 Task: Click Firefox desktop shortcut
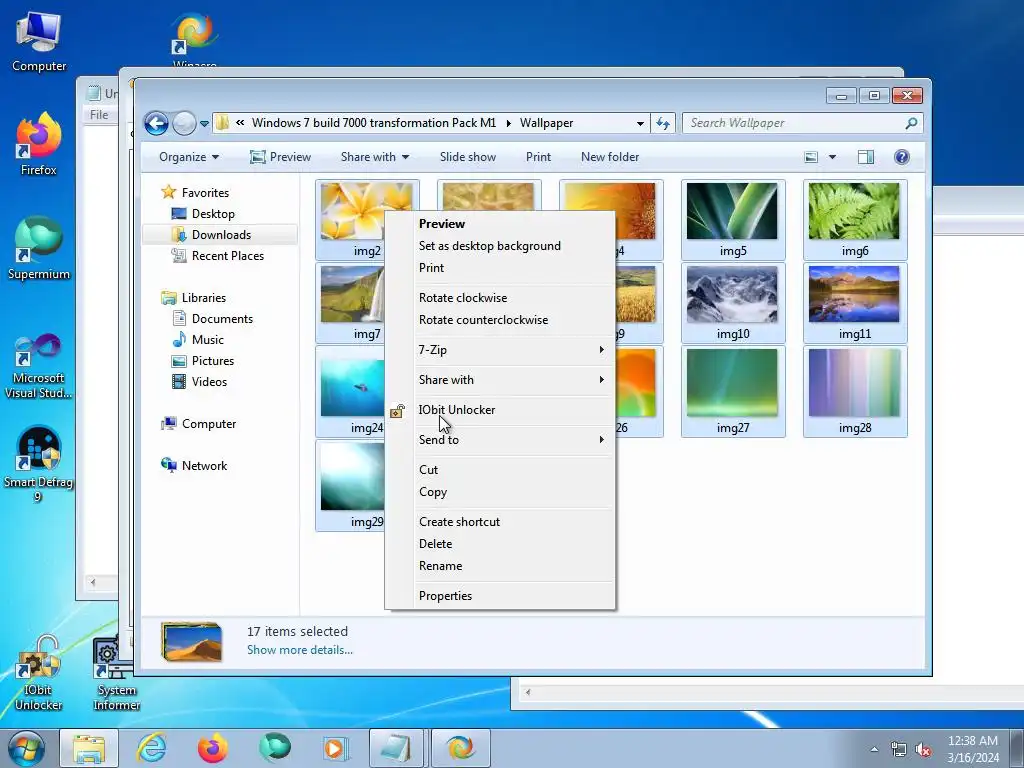pos(39,144)
